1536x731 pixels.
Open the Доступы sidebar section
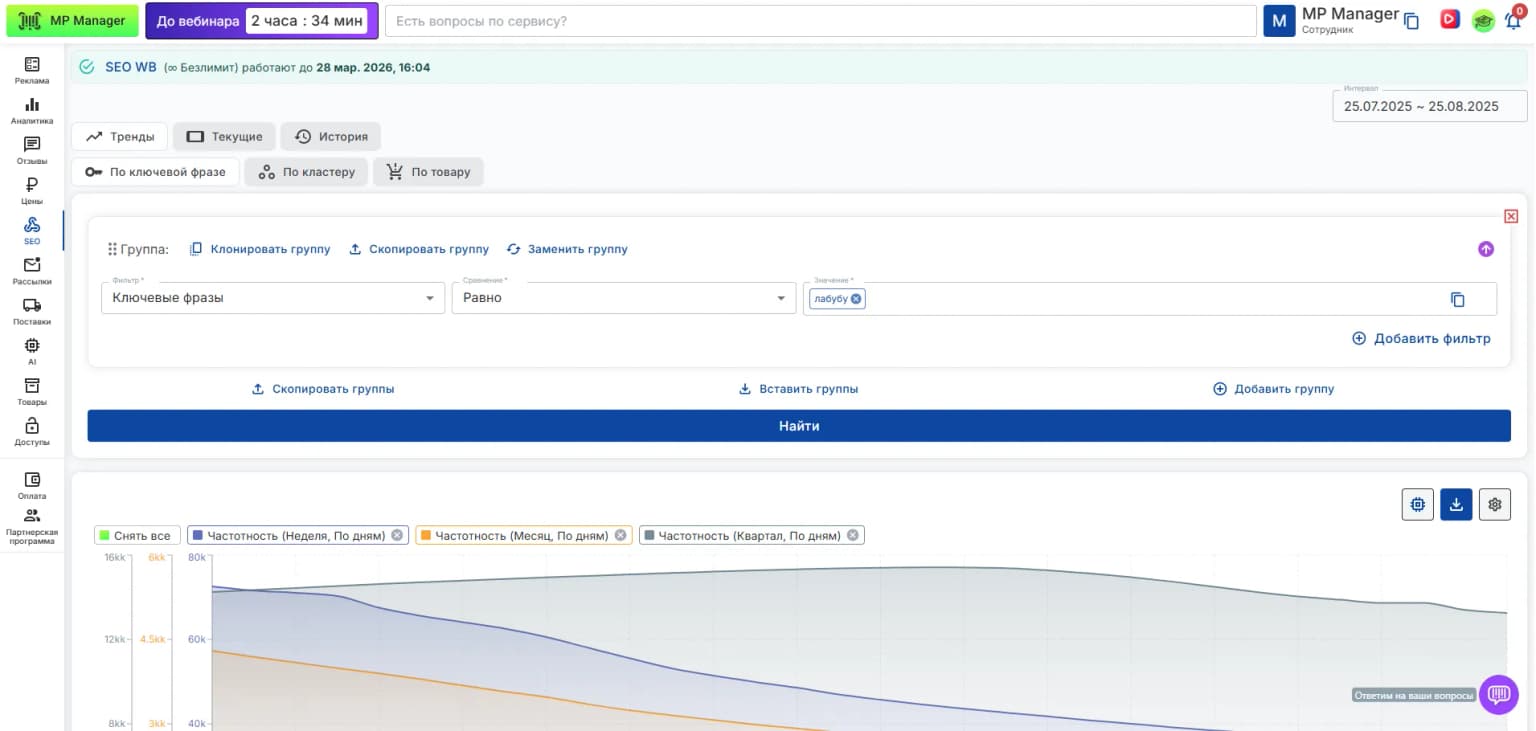[32, 431]
